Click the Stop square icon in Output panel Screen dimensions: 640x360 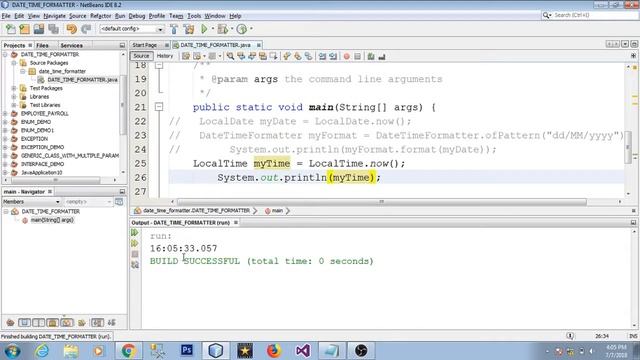[x=135, y=254]
